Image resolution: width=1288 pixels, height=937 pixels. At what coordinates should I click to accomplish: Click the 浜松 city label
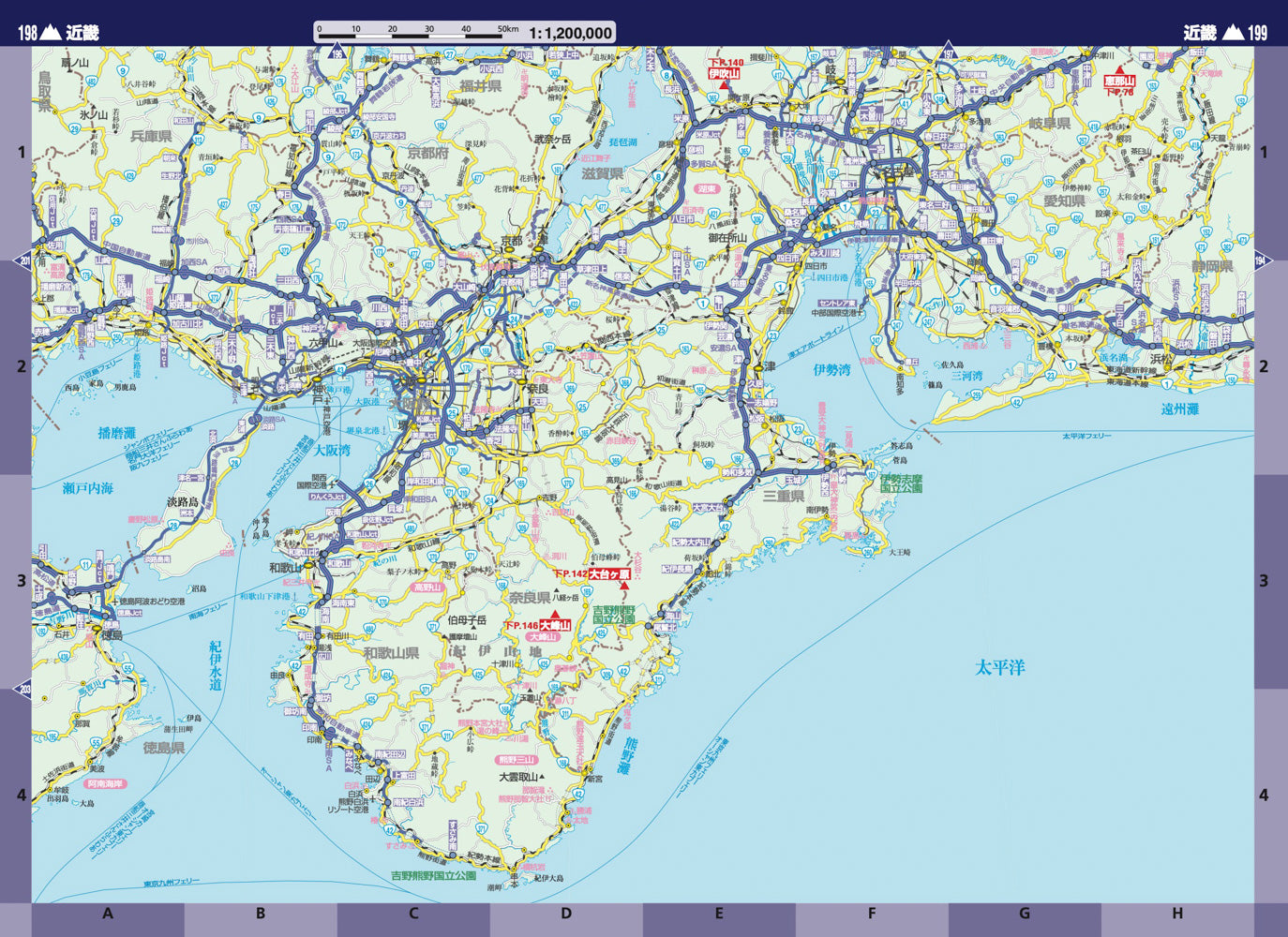[x=1161, y=358]
